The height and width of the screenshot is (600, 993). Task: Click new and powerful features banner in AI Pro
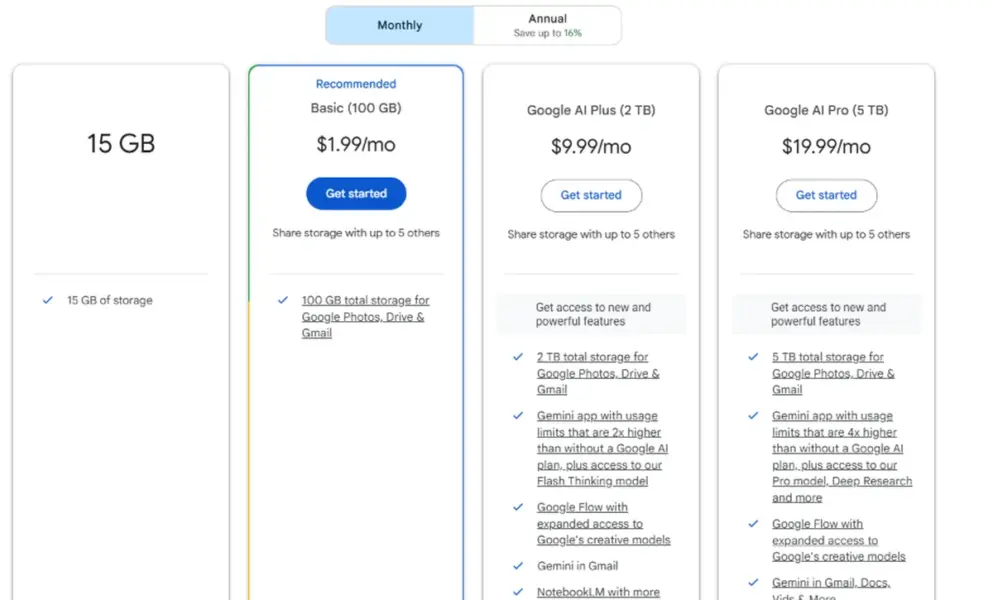point(826,314)
